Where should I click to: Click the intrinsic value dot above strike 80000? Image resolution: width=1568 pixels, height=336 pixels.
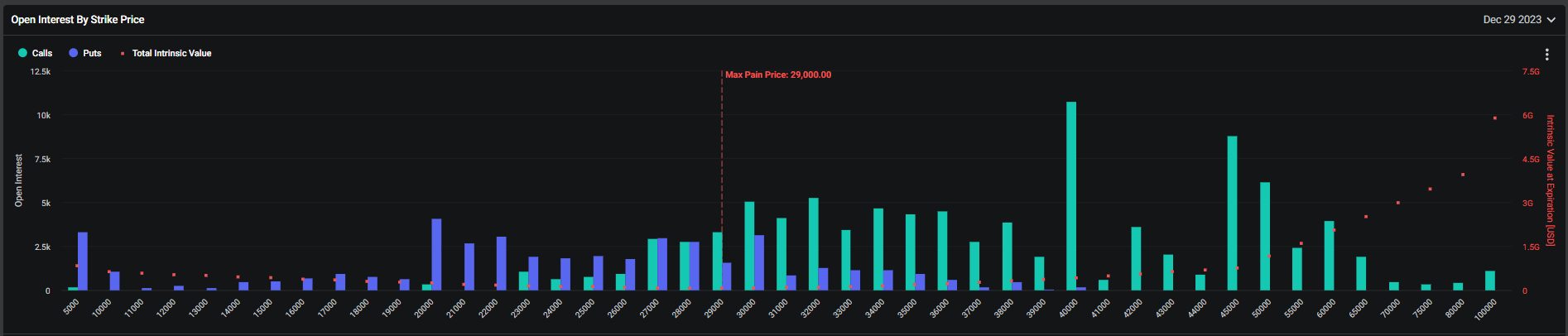point(1463,175)
